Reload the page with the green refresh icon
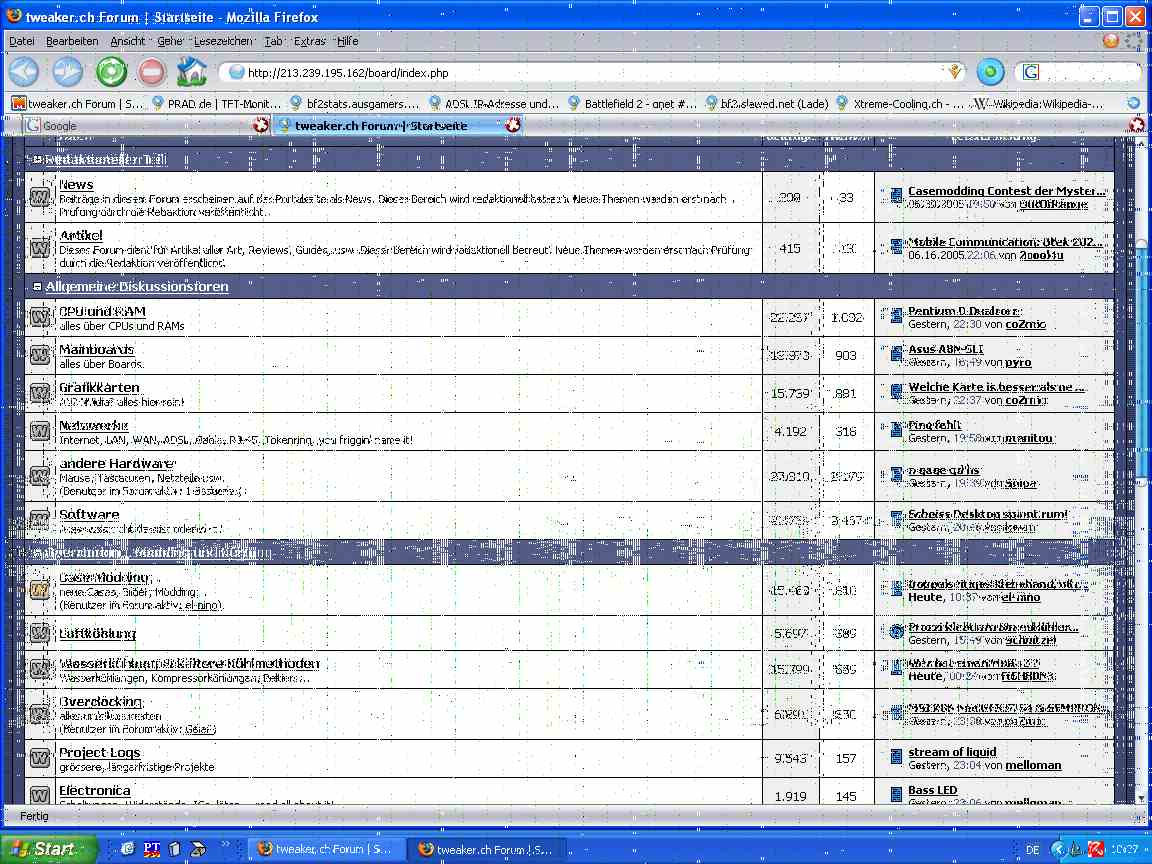Image resolution: width=1152 pixels, height=864 pixels. pos(111,72)
